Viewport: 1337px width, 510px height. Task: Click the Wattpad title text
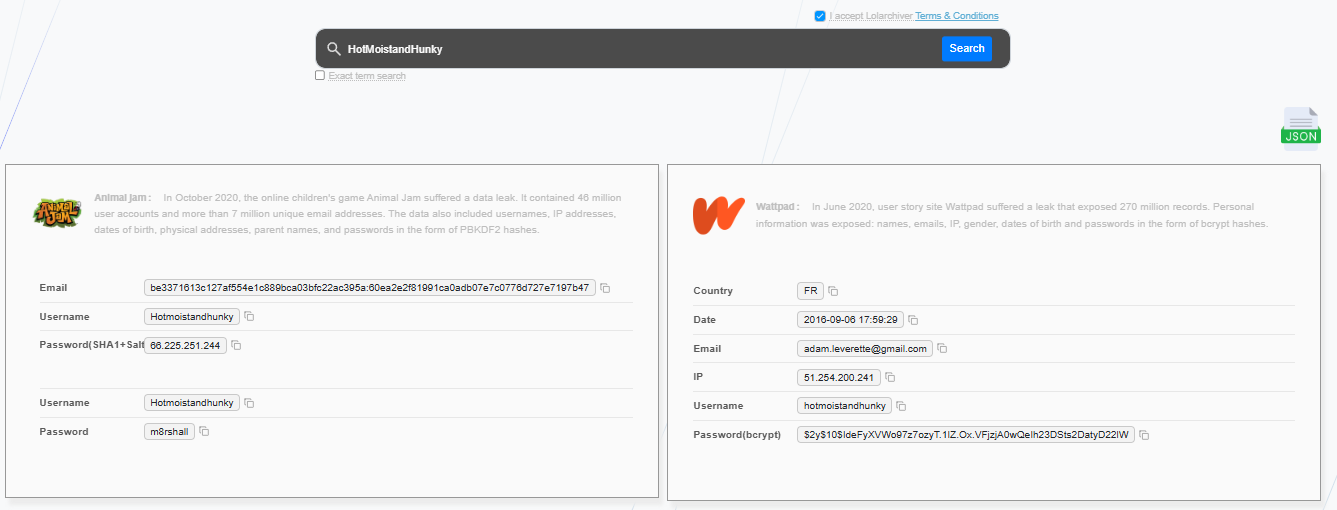pos(778,206)
